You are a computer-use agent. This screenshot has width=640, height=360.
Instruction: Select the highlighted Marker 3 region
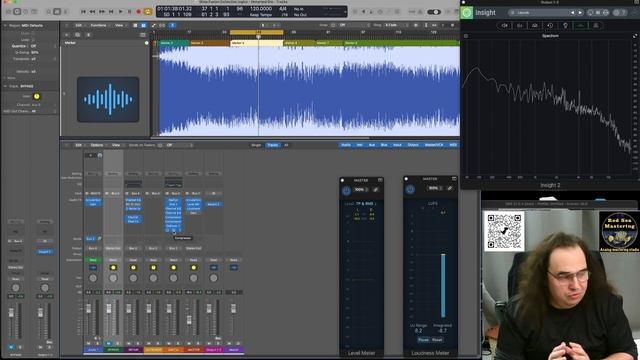coord(256,43)
